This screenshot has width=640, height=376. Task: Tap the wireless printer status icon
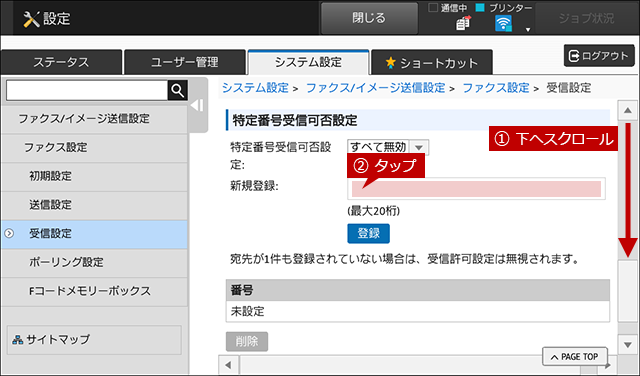(x=503, y=23)
